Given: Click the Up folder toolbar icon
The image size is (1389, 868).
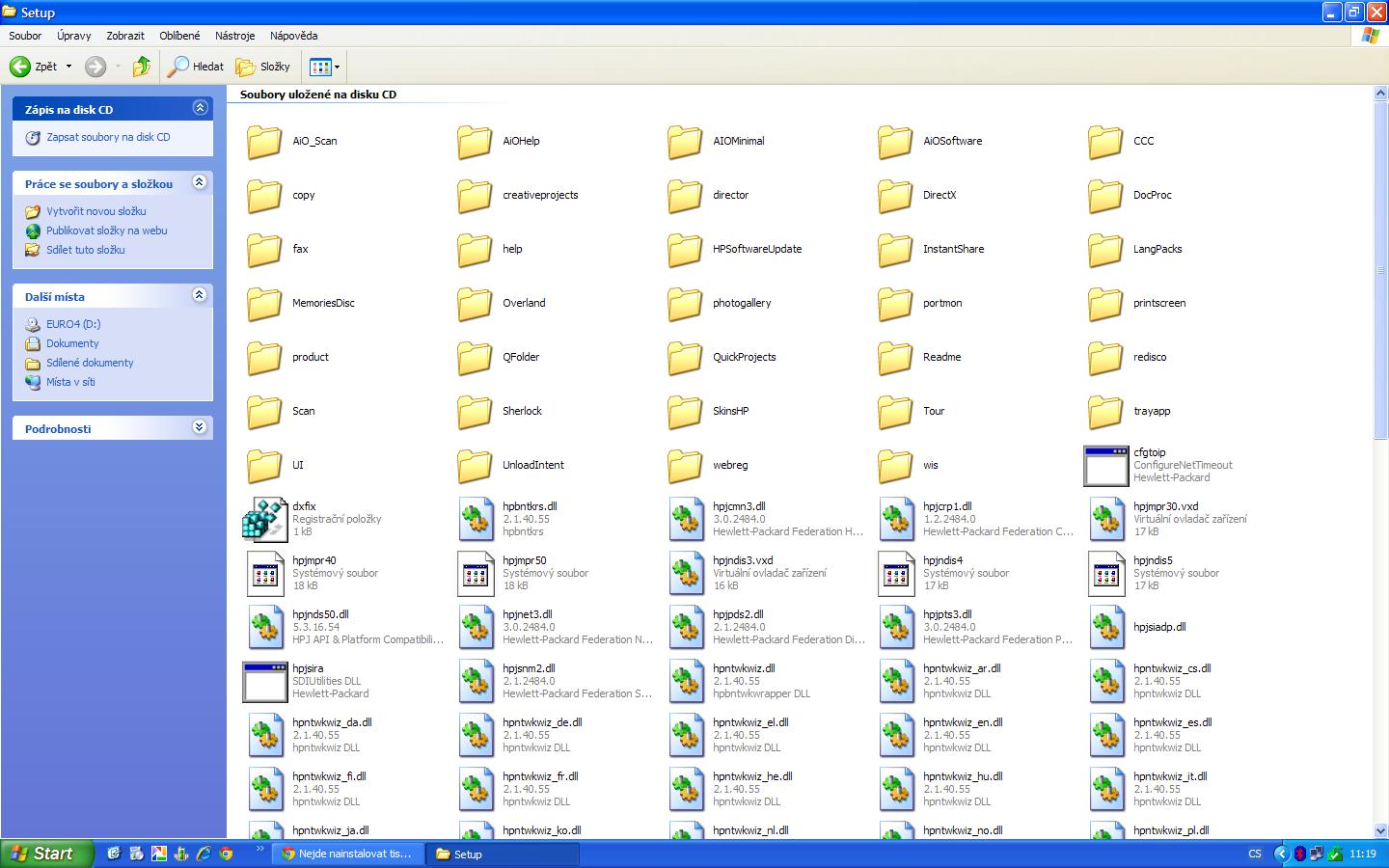Looking at the screenshot, I should click(142, 67).
